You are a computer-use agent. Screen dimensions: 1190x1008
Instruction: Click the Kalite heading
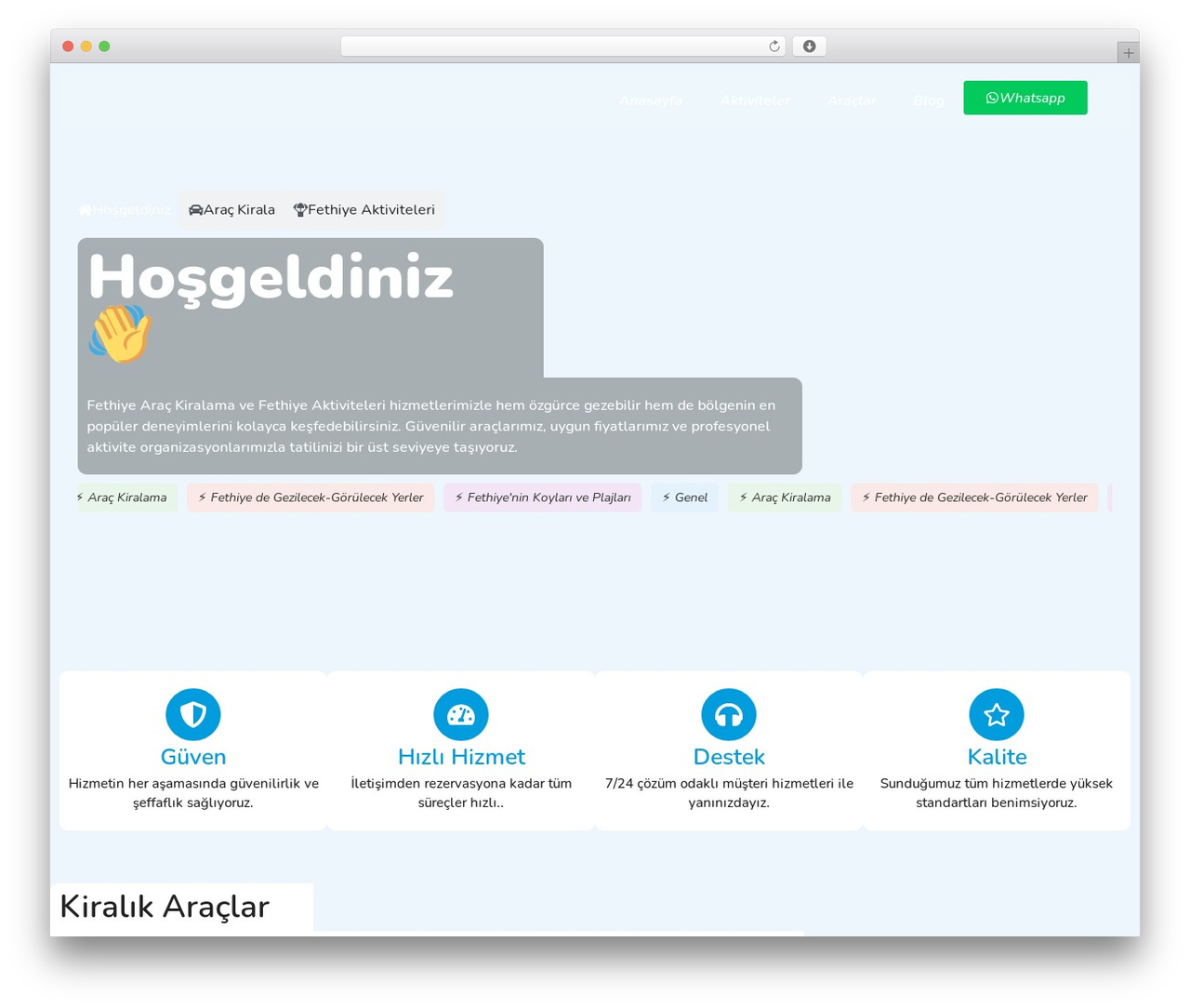pyautogui.click(x=997, y=757)
